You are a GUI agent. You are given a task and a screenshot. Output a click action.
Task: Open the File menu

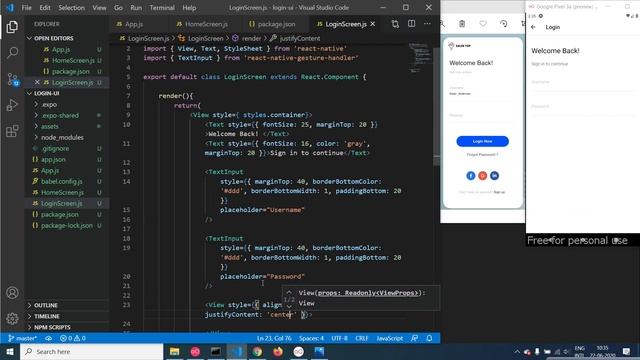tap(27, 8)
